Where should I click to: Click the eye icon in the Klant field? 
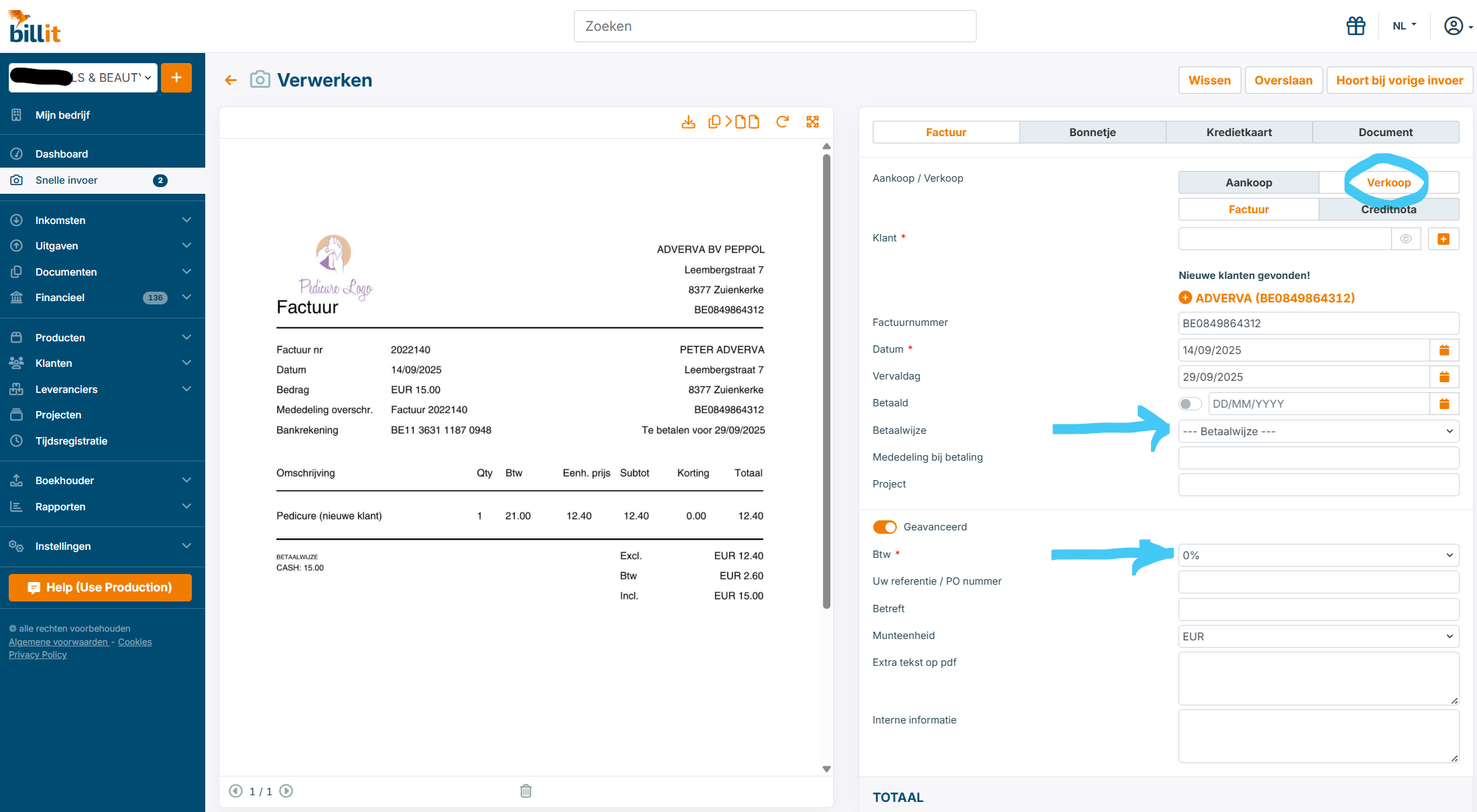pos(1406,239)
